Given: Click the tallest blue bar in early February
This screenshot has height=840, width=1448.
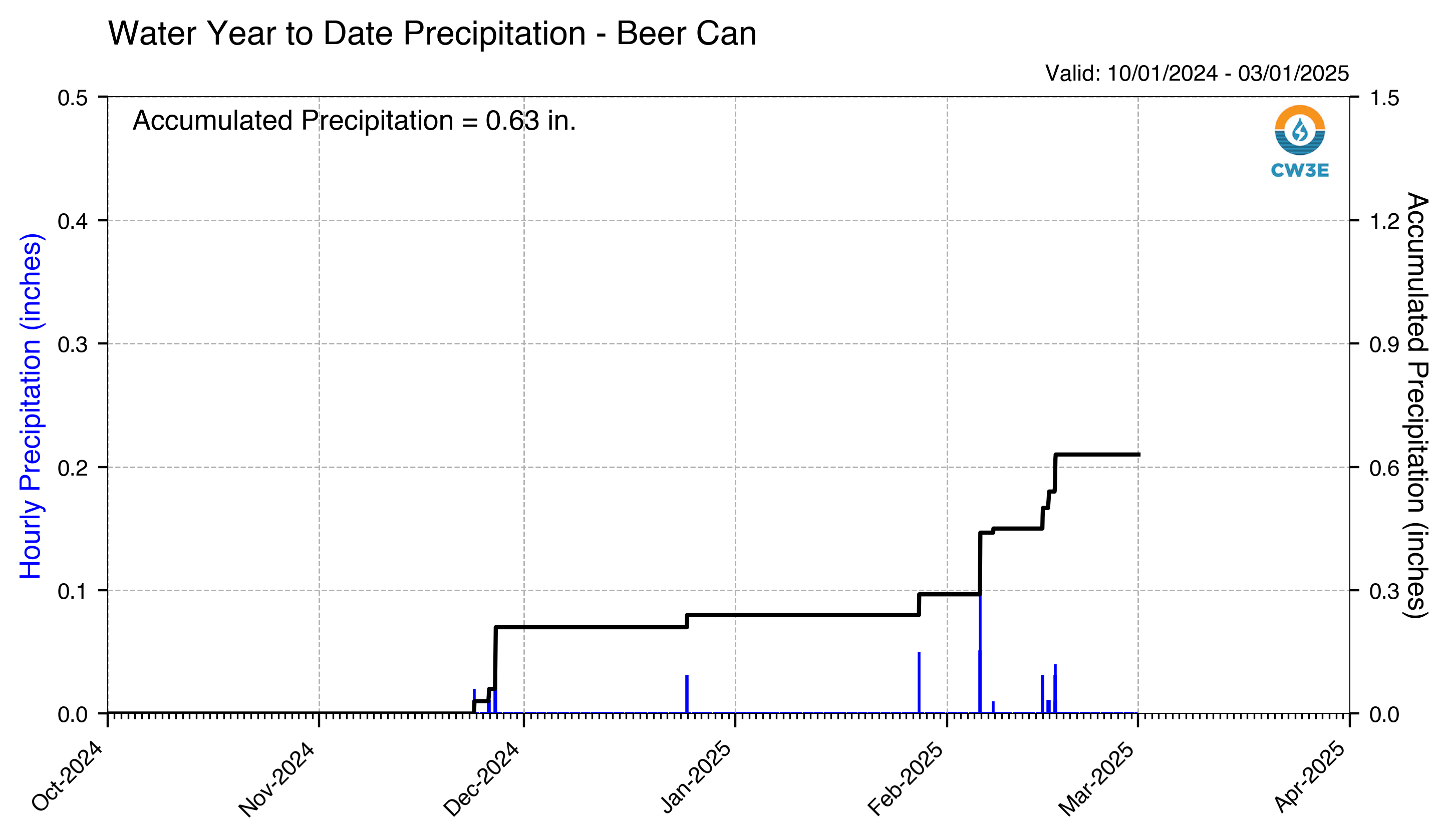Looking at the screenshot, I should click(980, 654).
